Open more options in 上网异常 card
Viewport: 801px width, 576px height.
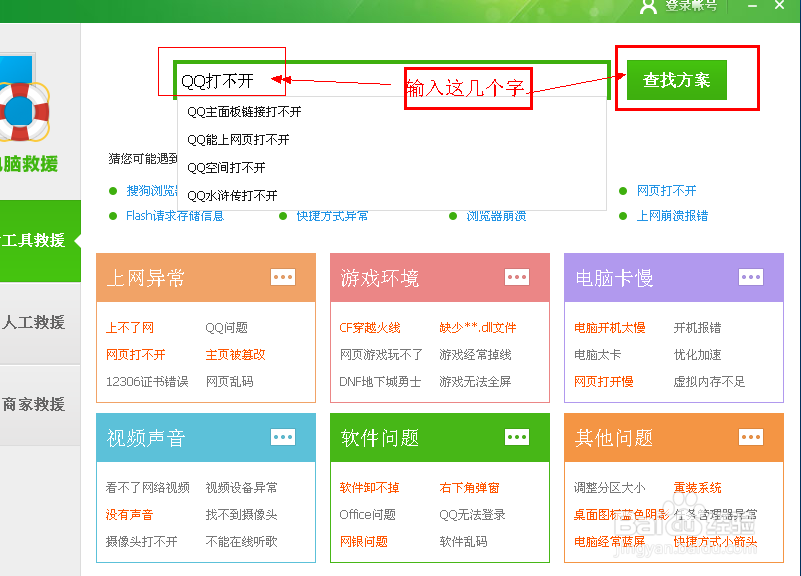(x=283, y=277)
